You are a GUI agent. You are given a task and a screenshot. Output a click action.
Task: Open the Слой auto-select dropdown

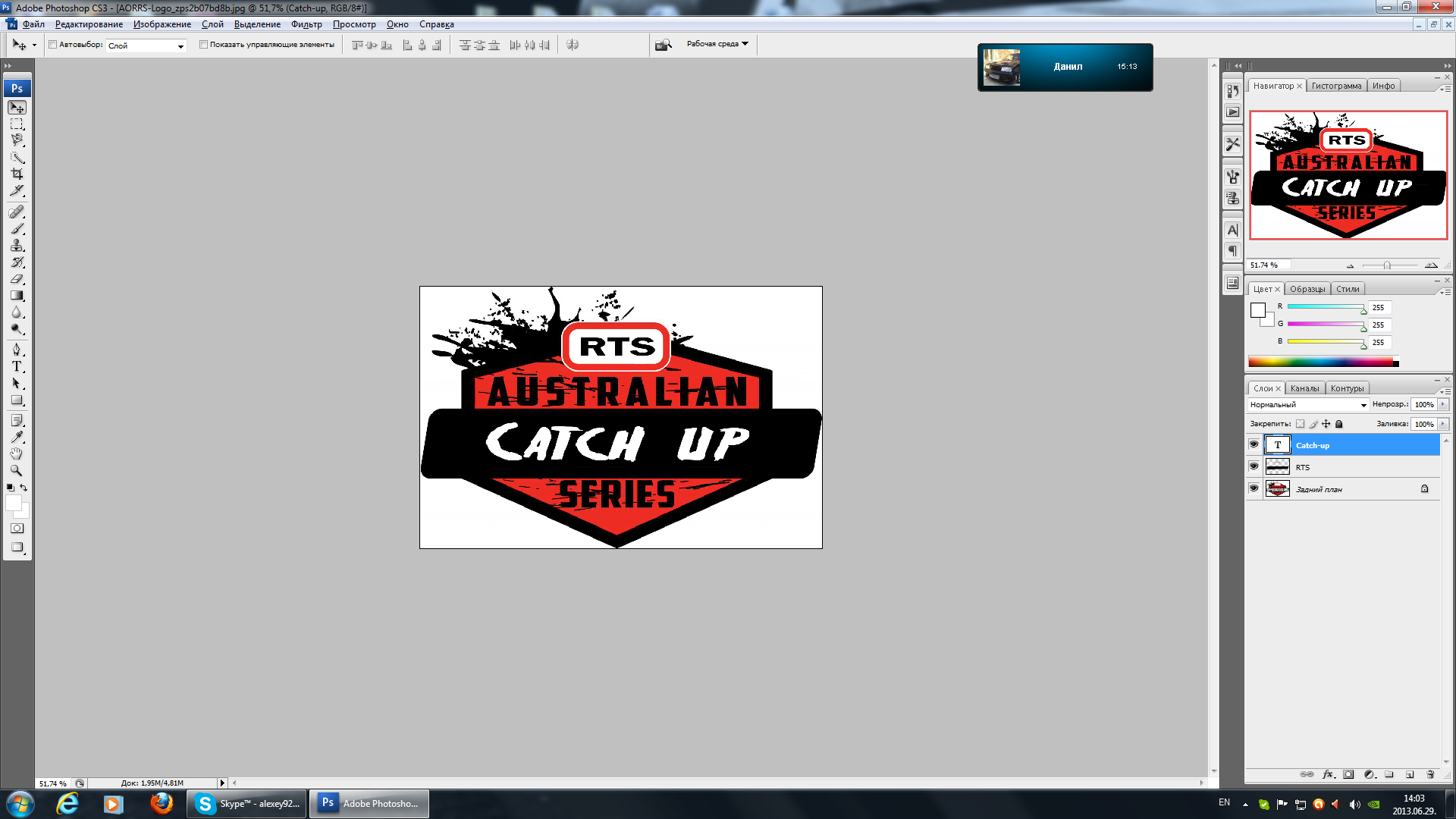[x=146, y=45]
